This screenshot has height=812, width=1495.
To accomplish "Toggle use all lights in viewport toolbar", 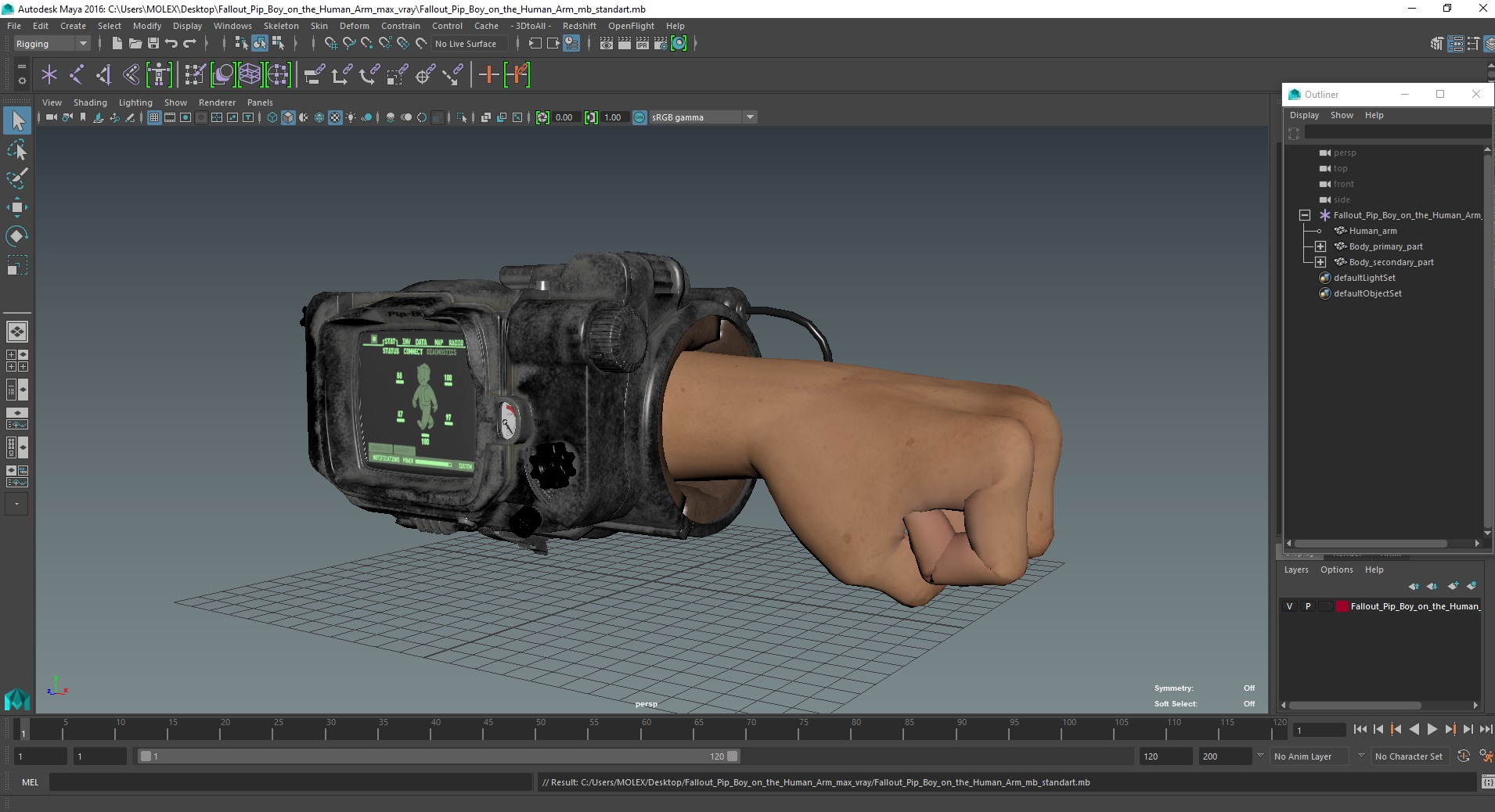I will pyautogui.click(x=351, y=117).
